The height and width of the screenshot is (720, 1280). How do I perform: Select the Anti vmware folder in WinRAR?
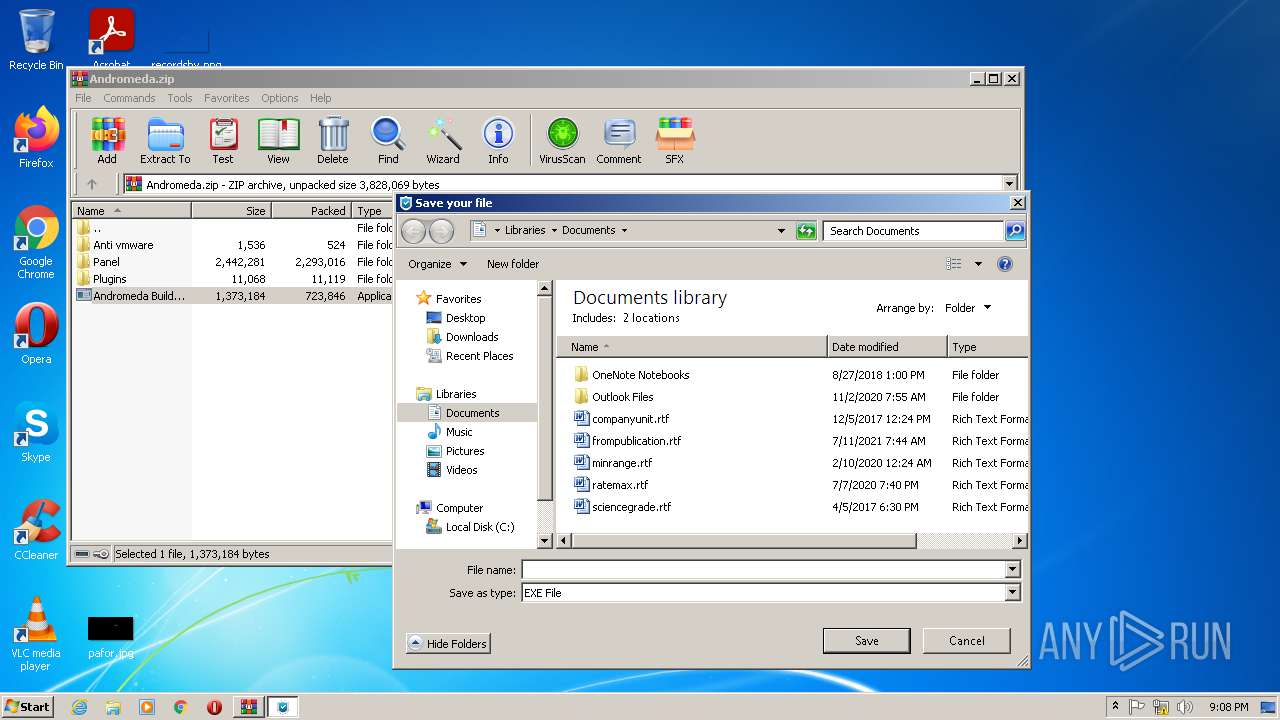point(123,245)
